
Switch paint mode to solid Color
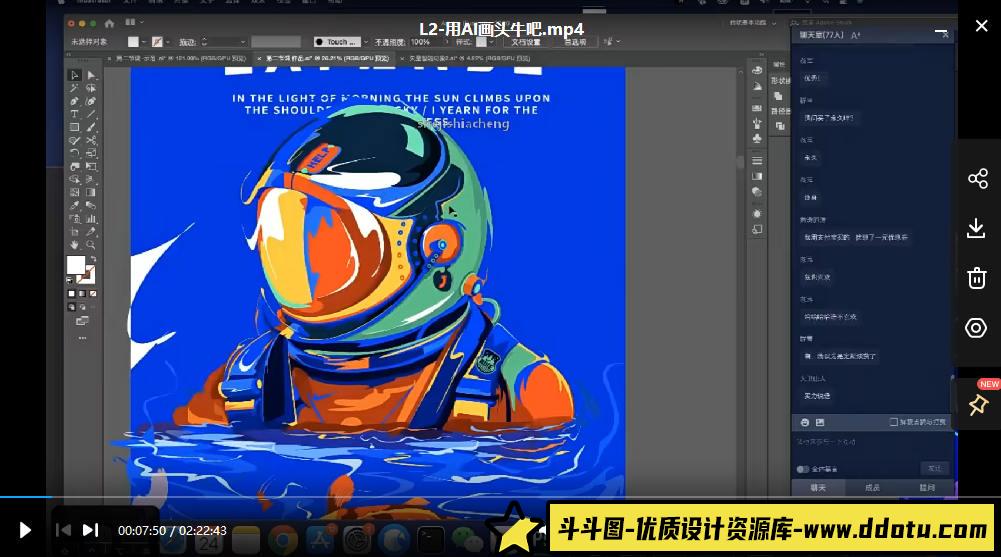click(72, 293)
